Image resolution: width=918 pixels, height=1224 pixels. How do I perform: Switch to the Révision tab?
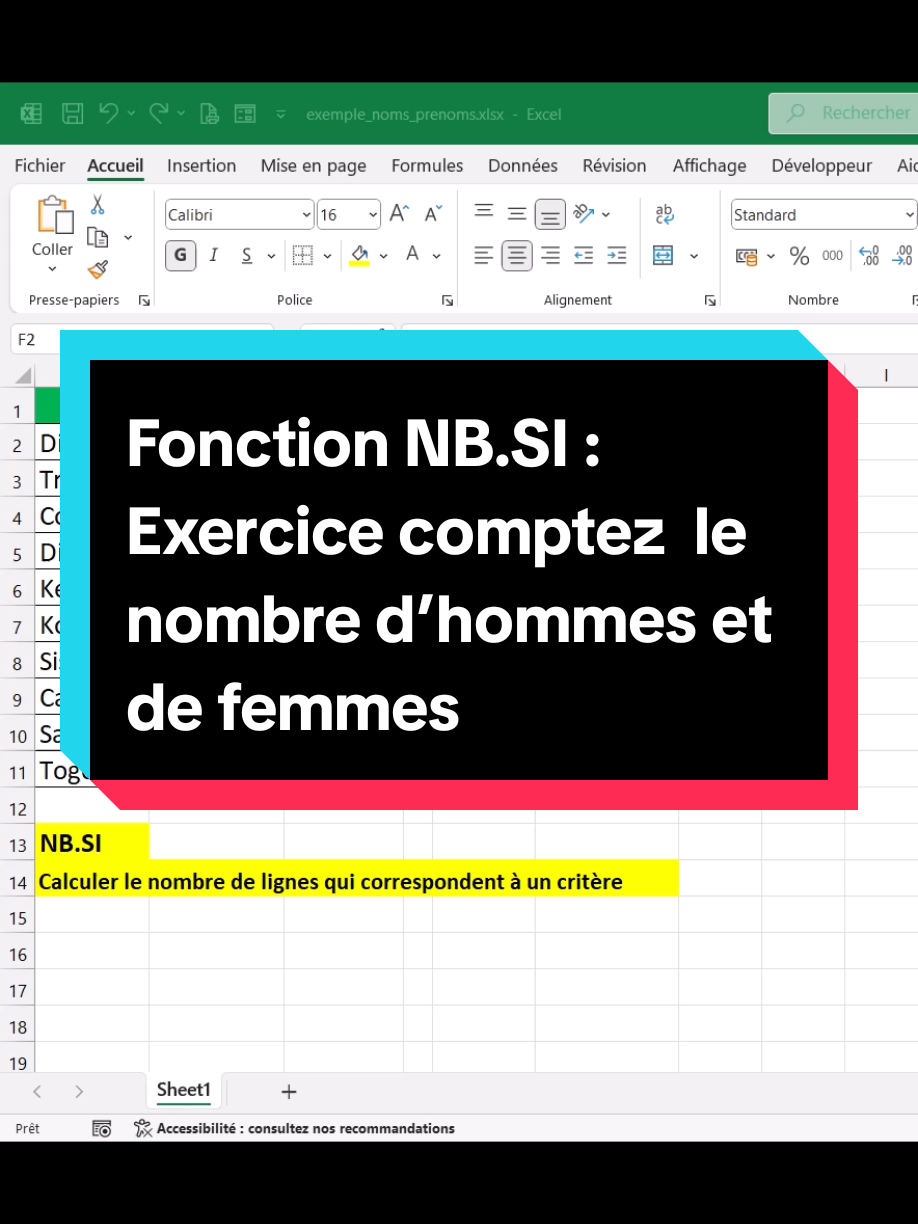click(615, 166)
